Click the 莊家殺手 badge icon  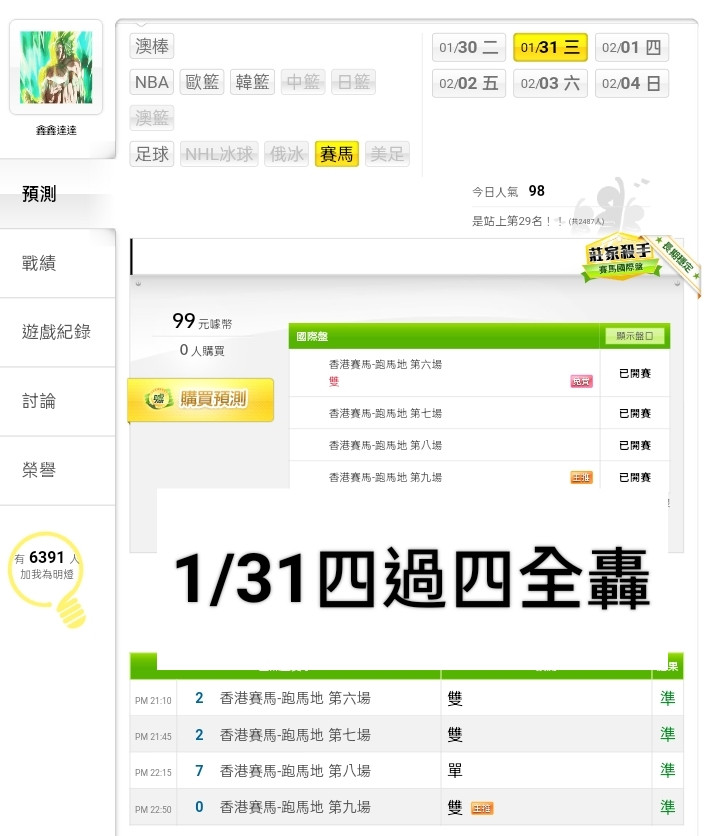621,258
